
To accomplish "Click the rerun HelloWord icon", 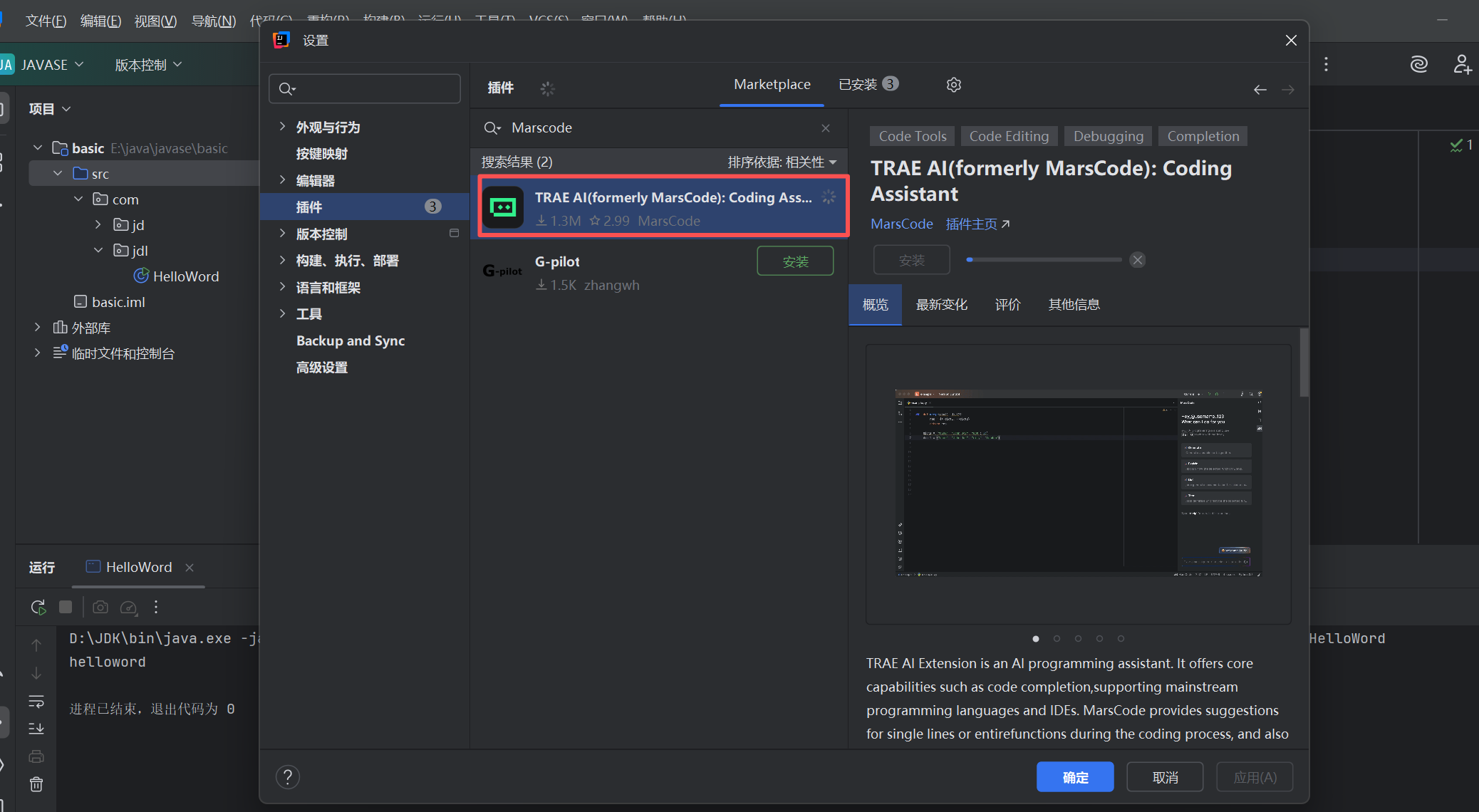I will click(38, 607).
